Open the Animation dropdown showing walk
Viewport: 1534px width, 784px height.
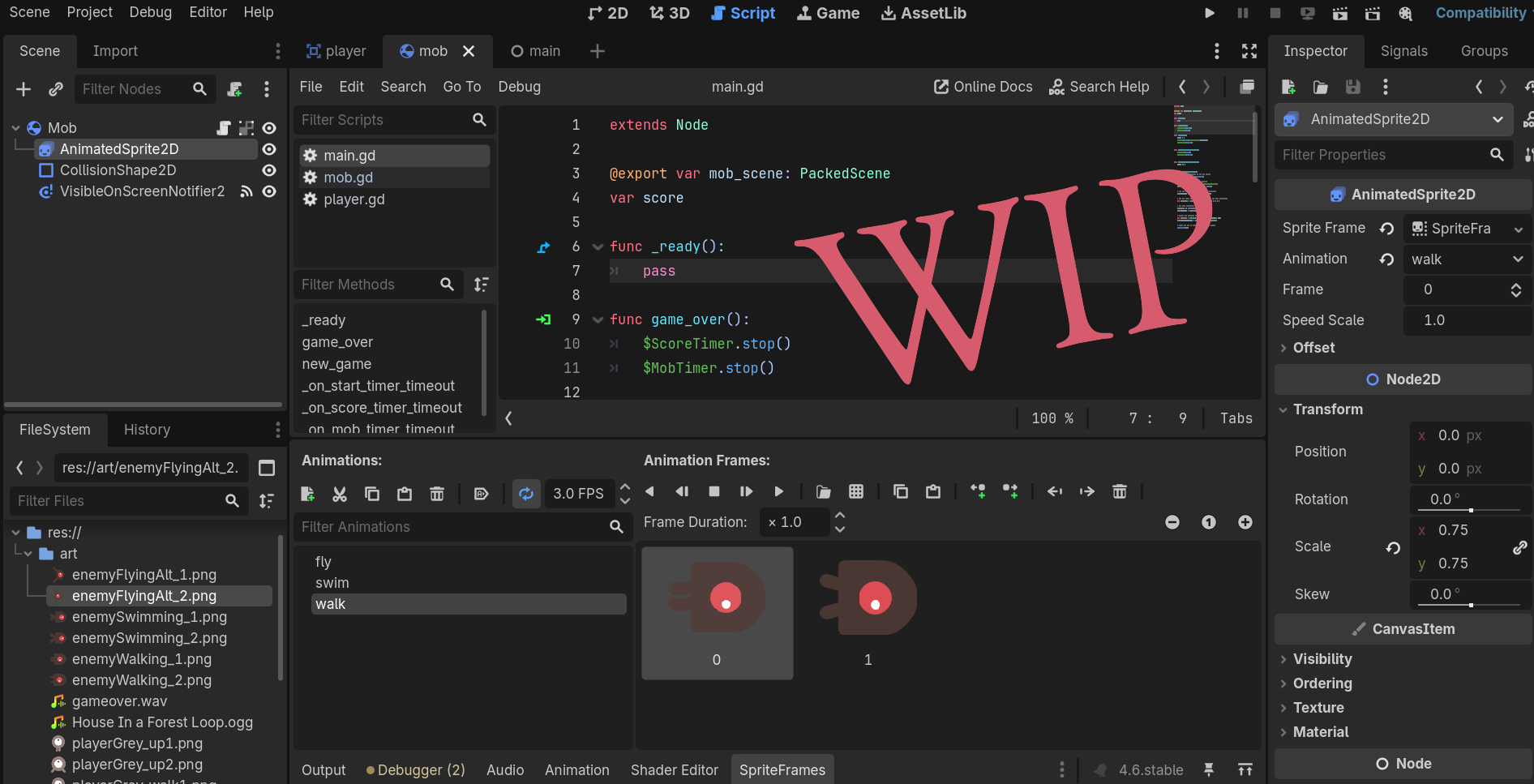[x=1466, y=259]
